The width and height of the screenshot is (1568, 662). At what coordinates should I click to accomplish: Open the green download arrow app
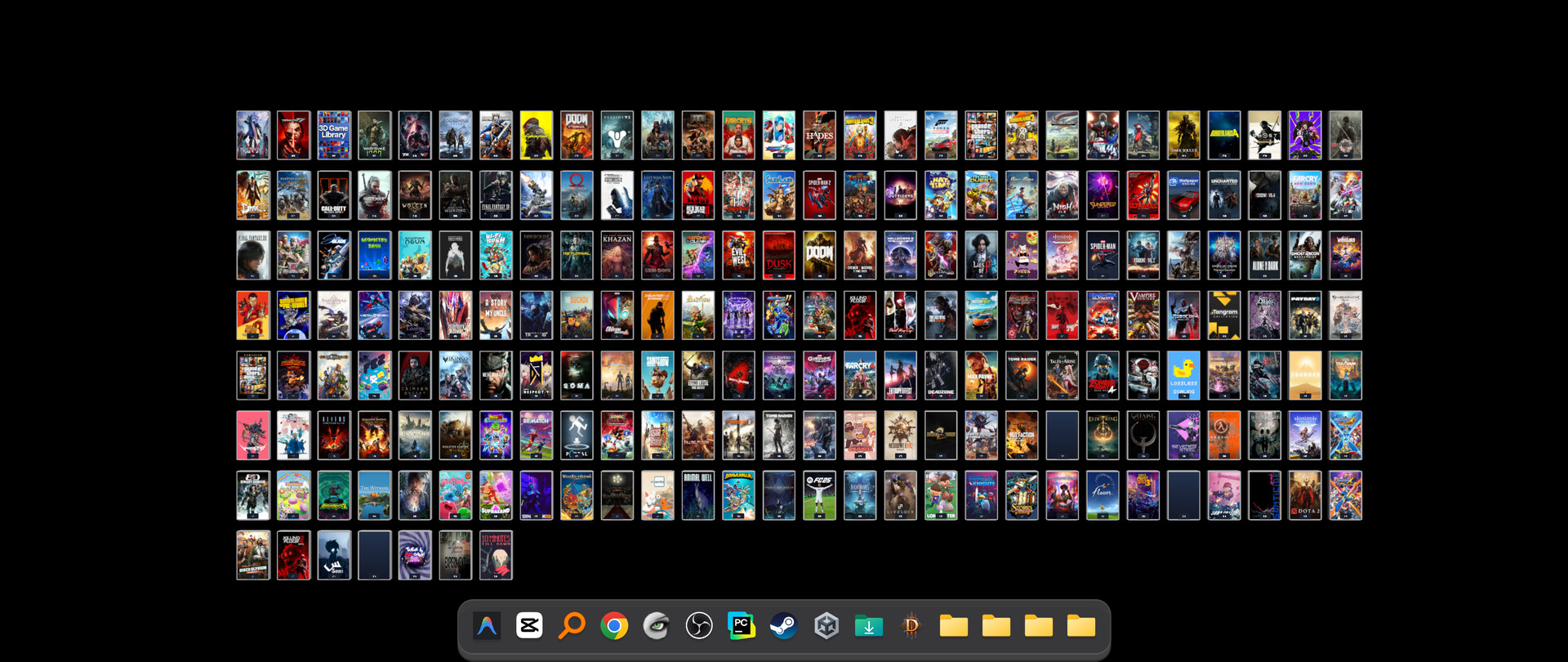pyautogui.click(x=869, y=626)
